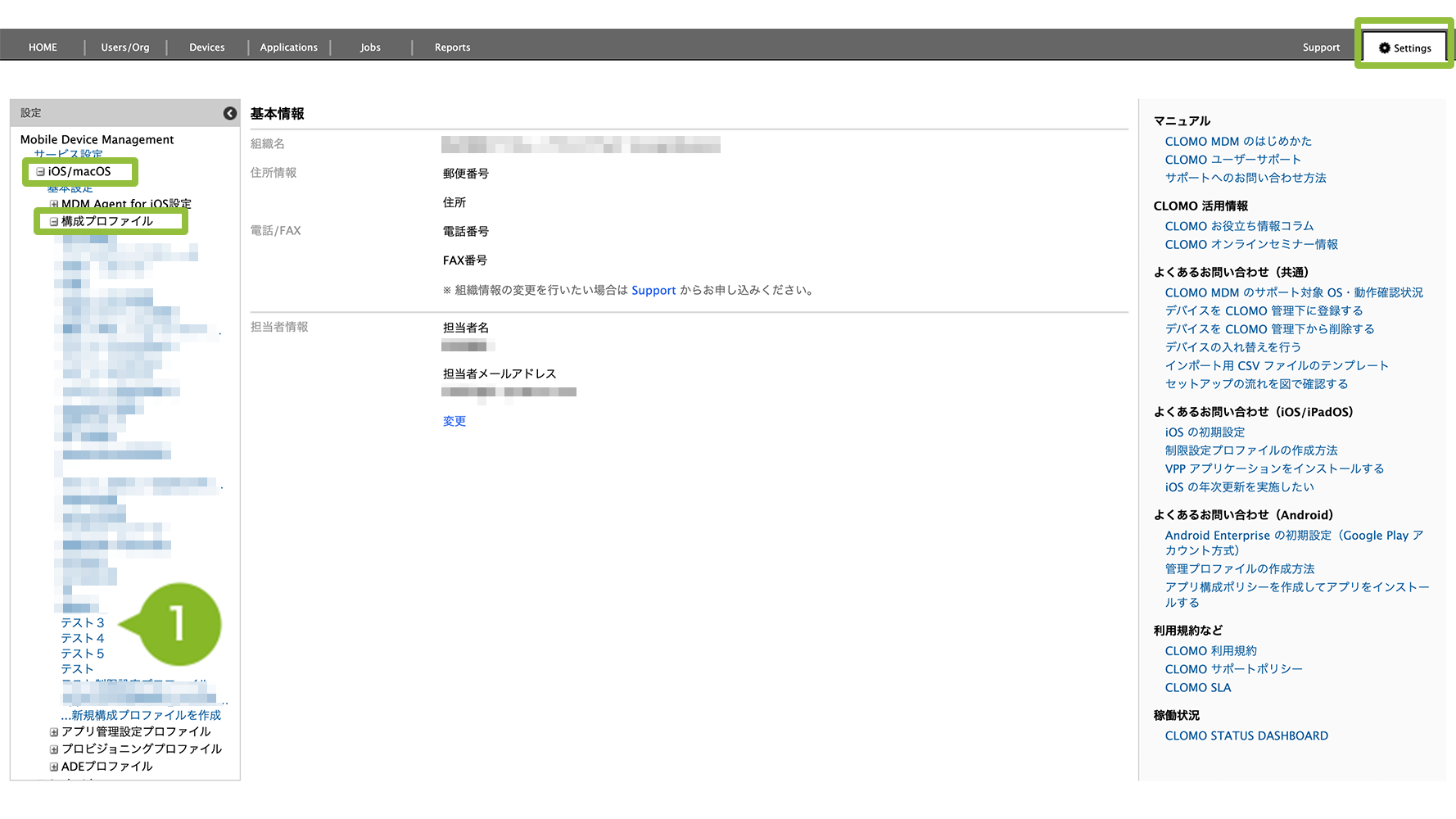Open iOS の初期設定 FAQ link
The height and width of the screenshot is (819, 1456).
(1205, 432)
